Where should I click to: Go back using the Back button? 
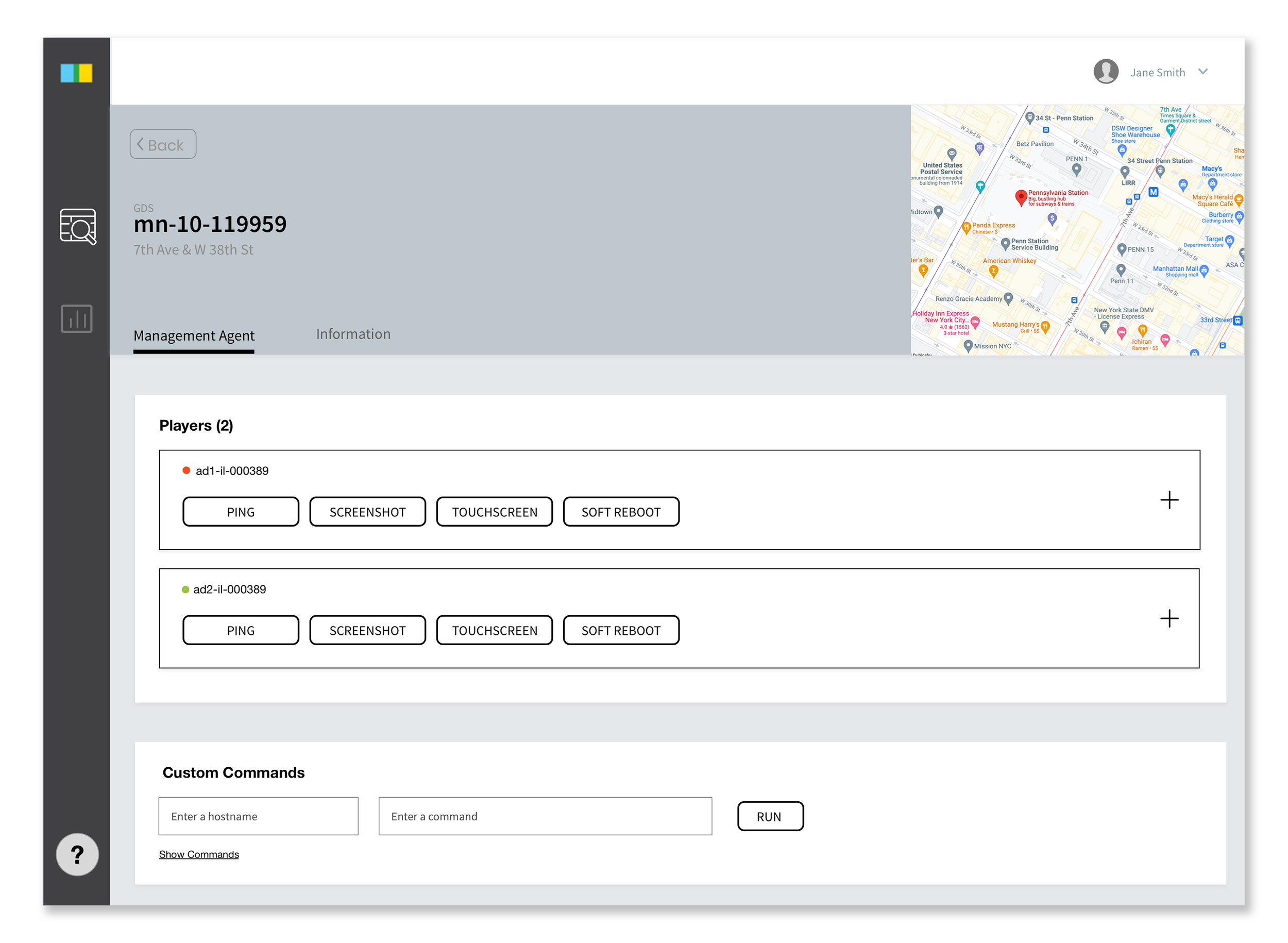163,144
